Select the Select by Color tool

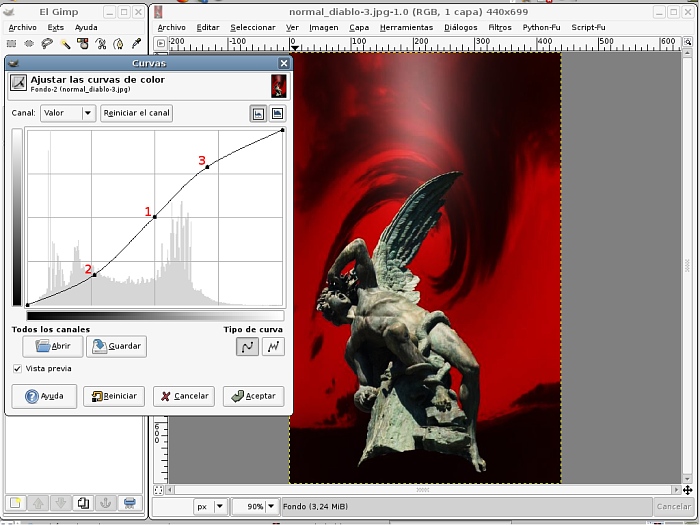pos(83,43)
